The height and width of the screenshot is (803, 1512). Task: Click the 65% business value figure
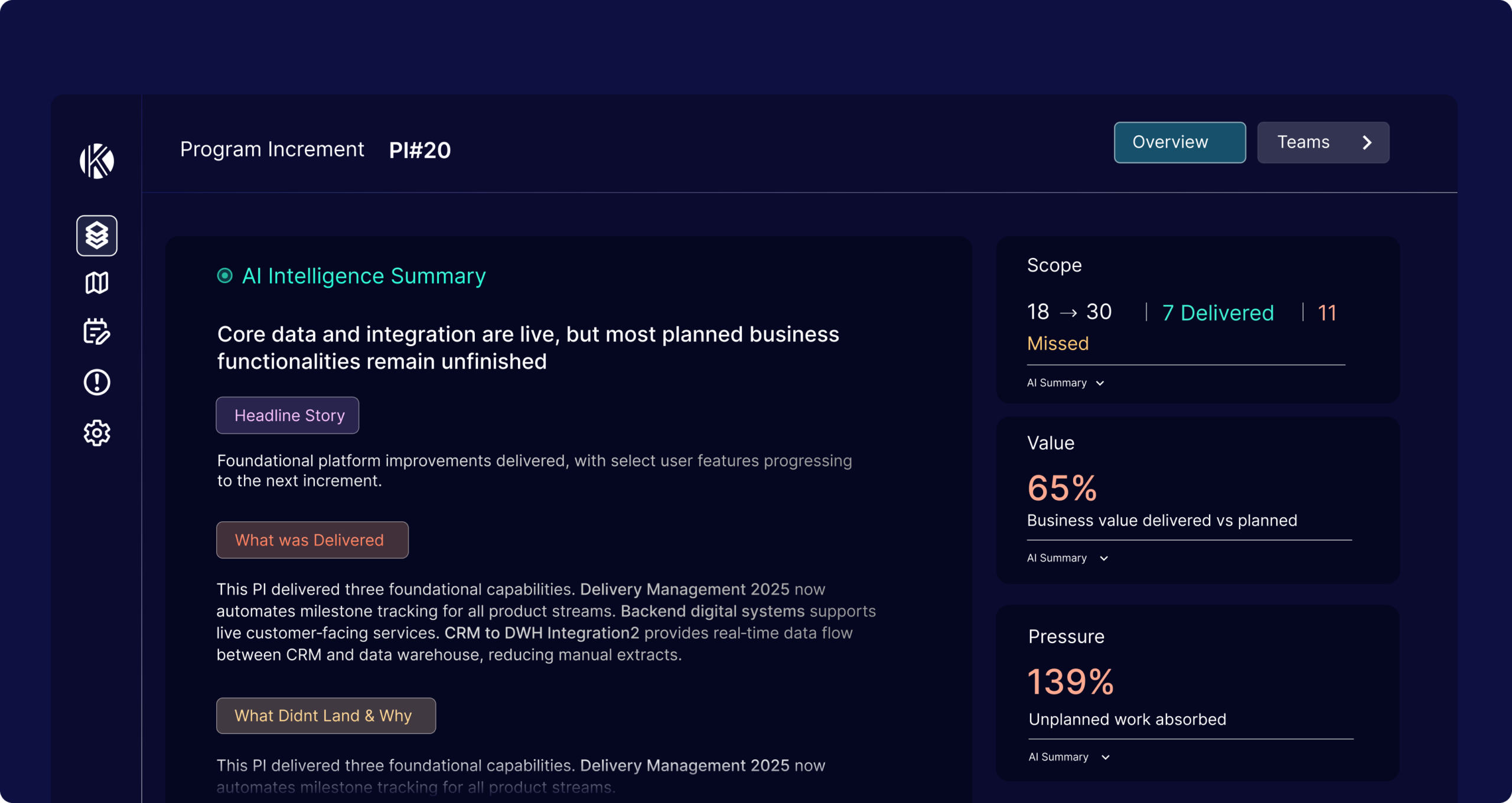pos(1062,488)
